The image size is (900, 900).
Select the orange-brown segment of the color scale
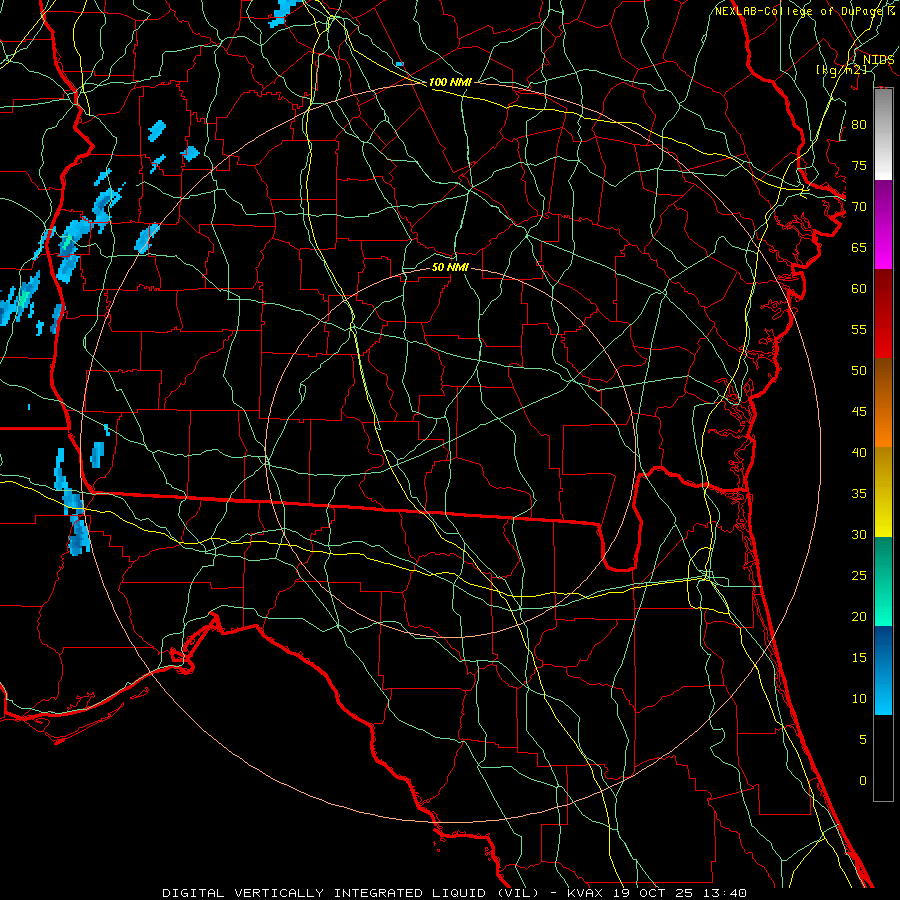point(883,402)
